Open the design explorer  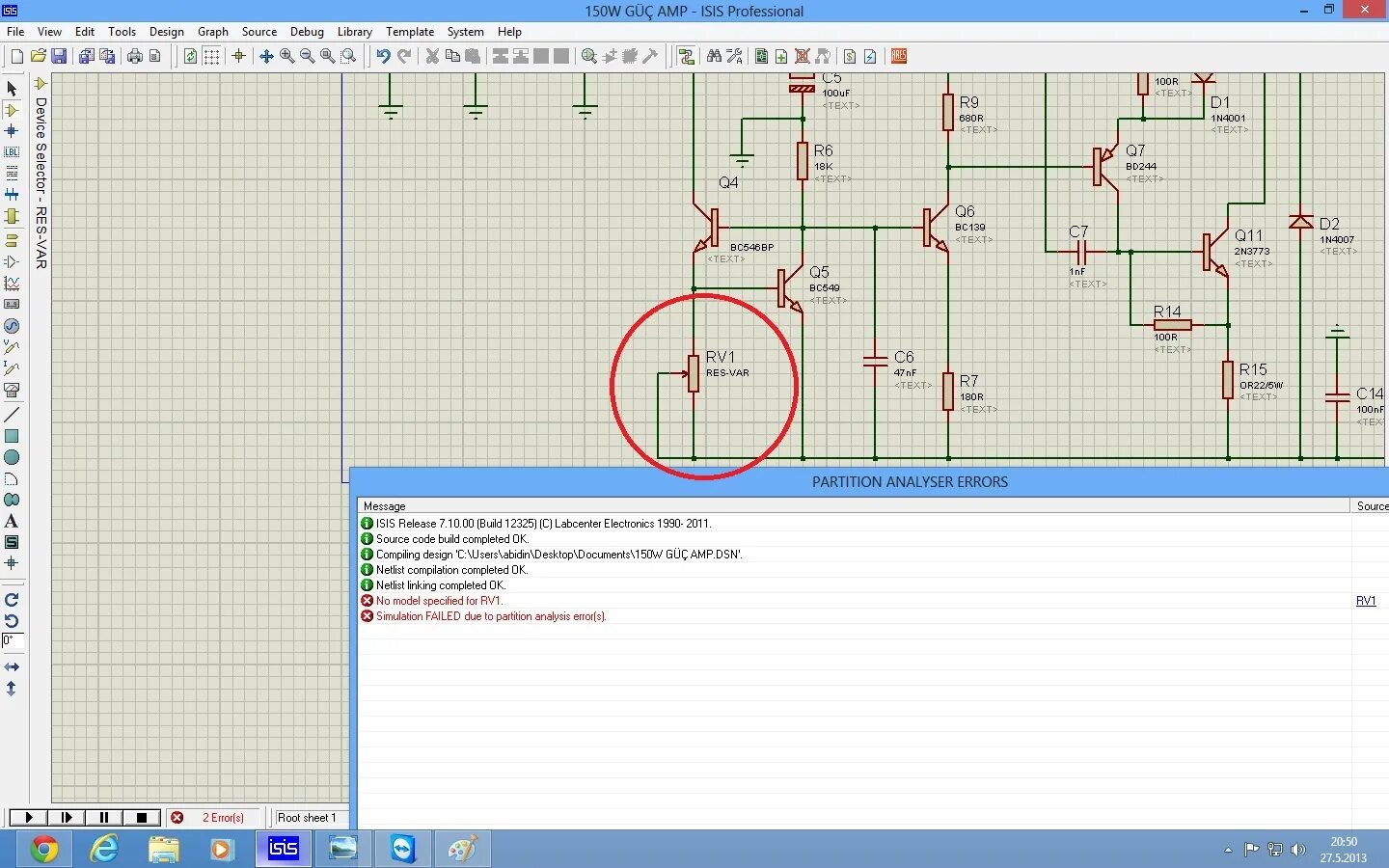click(761, 57)
